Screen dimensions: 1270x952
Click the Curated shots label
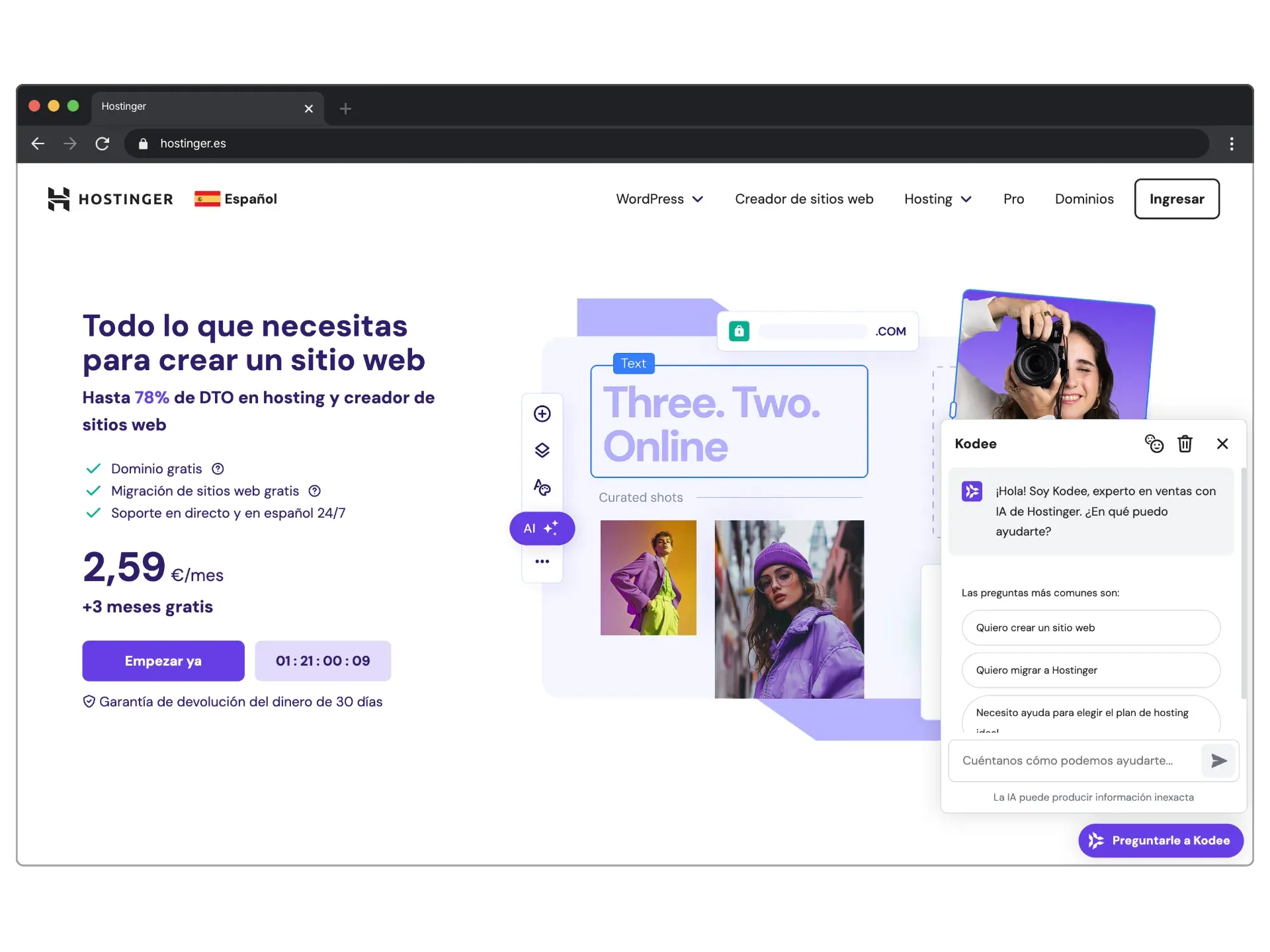(x=641, y=497)
